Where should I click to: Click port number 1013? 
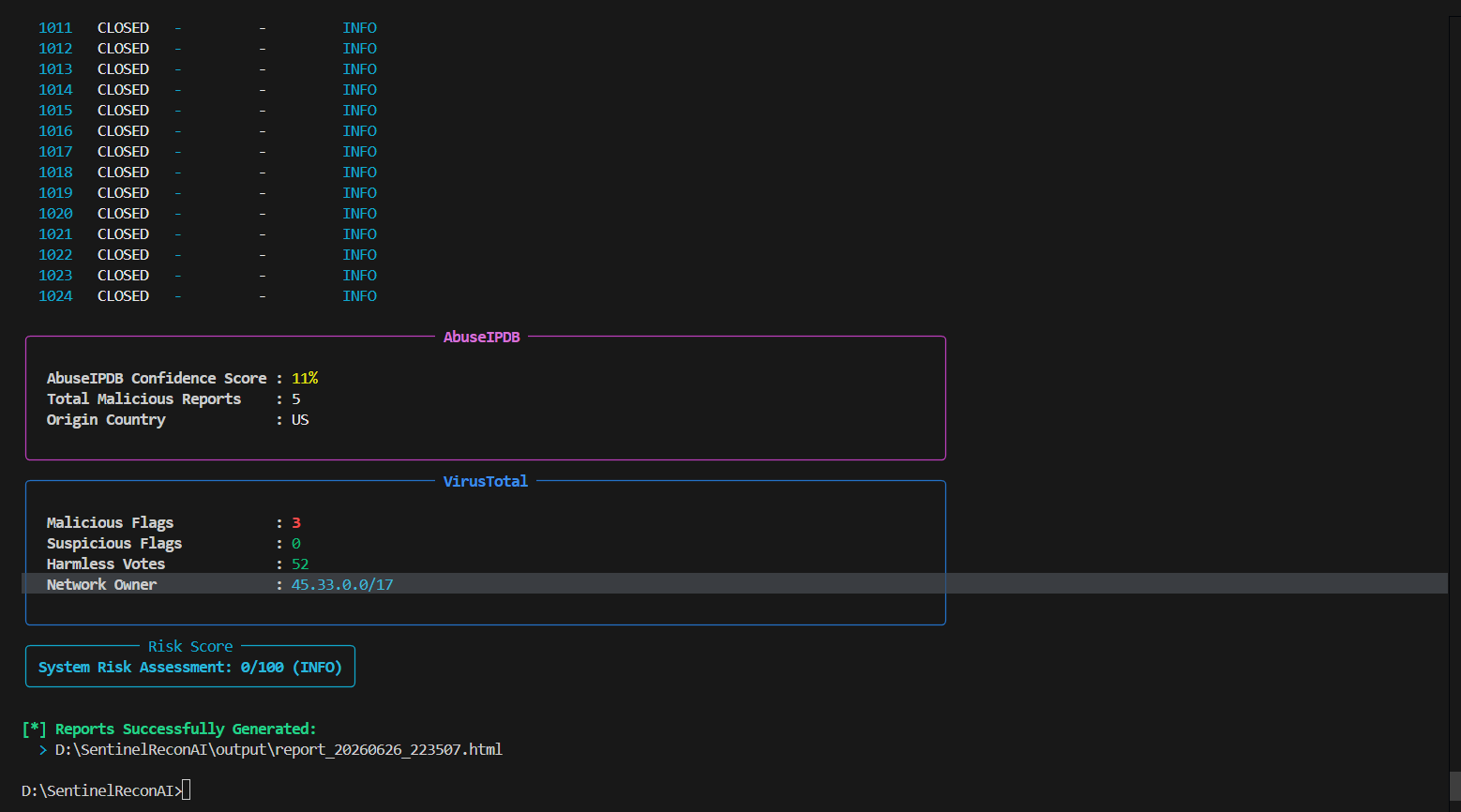55,69
